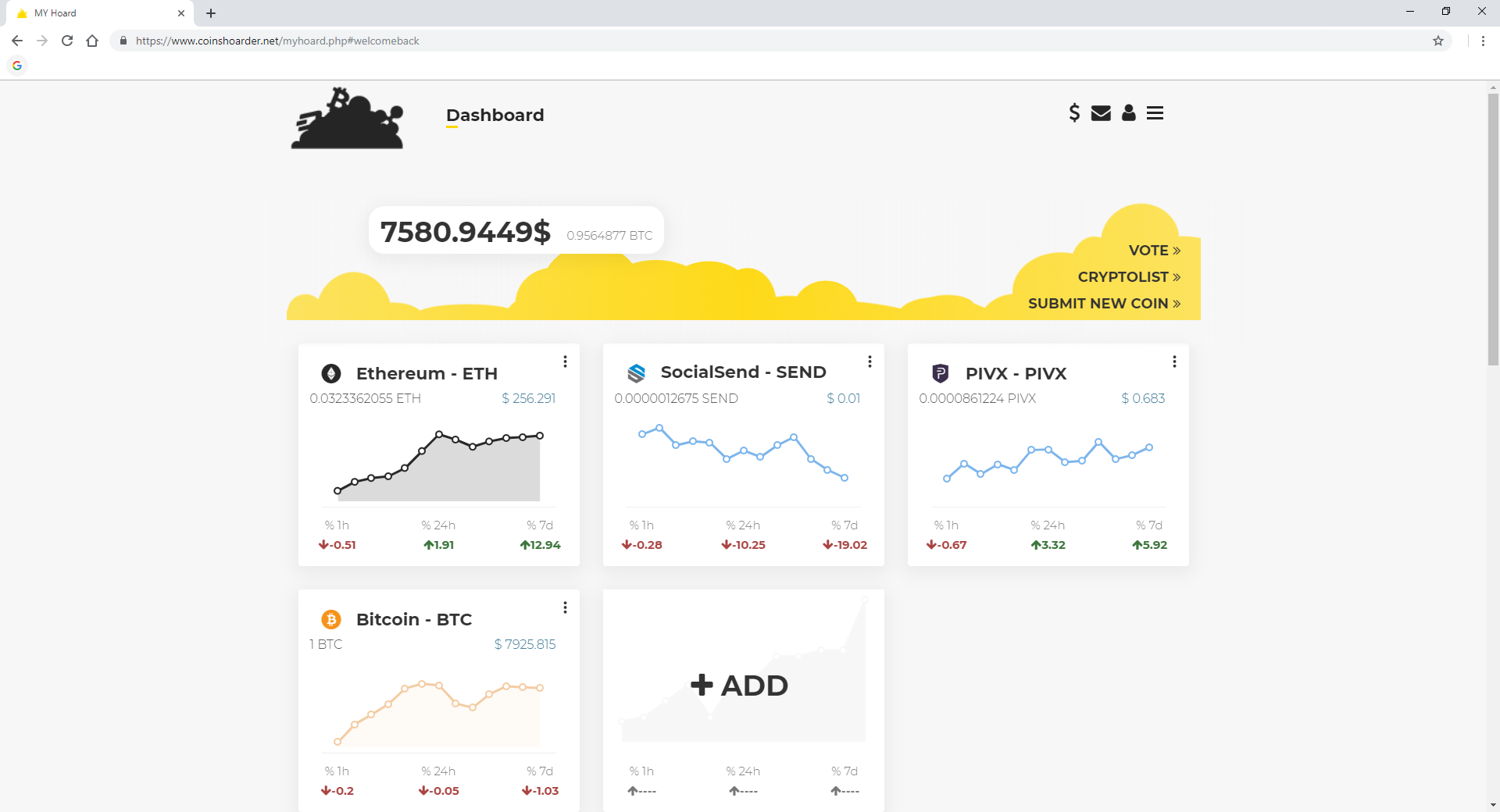Viewport: 1500px width, 812px height.
Task: Go to the Dashboard tab
Action: pyautogui.click(x=495, y=116)
